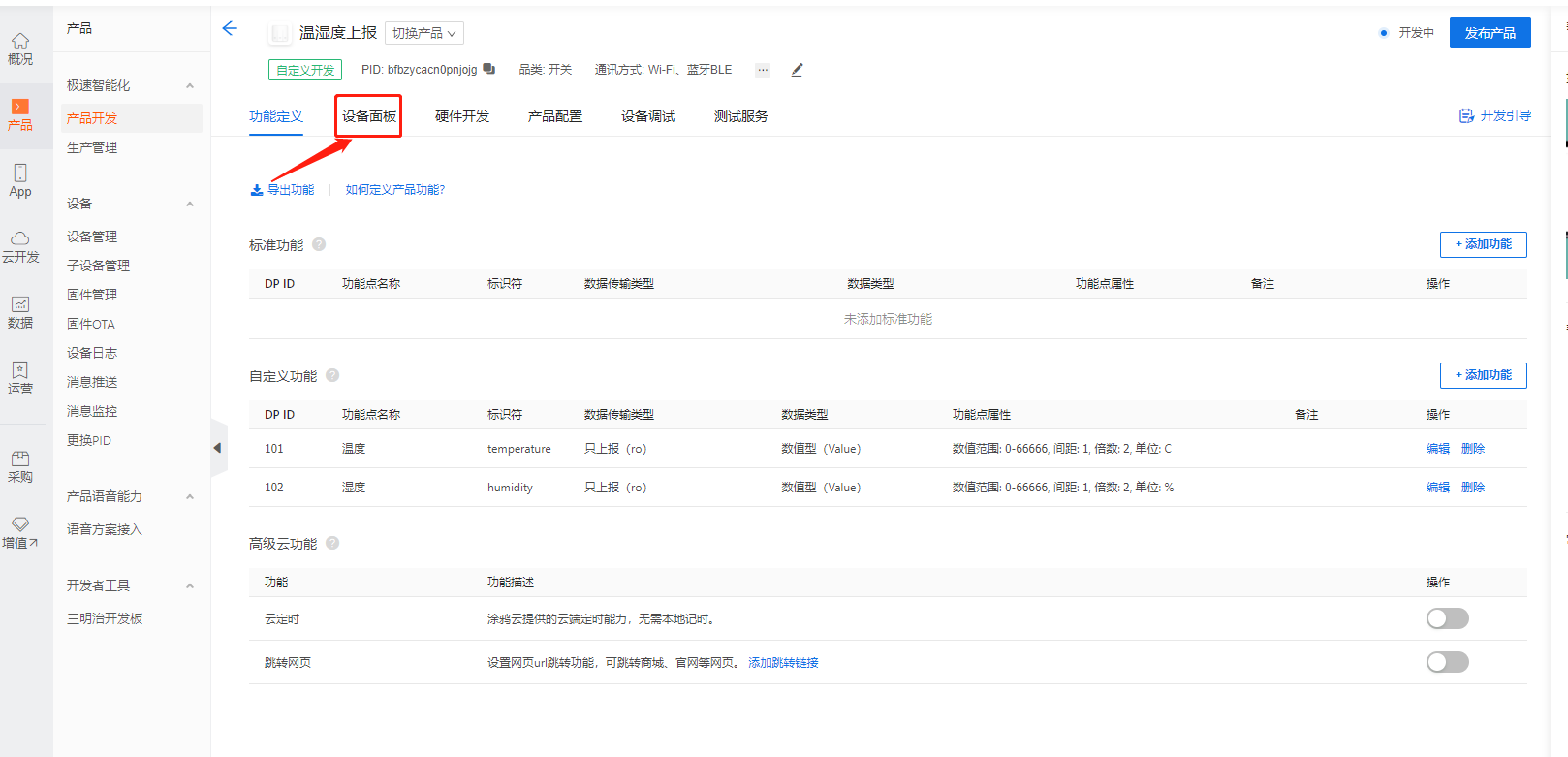The width and height of the screenshot is (1568, 757).
Task: Collapse the sidebar with the arrow handle
Action: tap(218, 448)
